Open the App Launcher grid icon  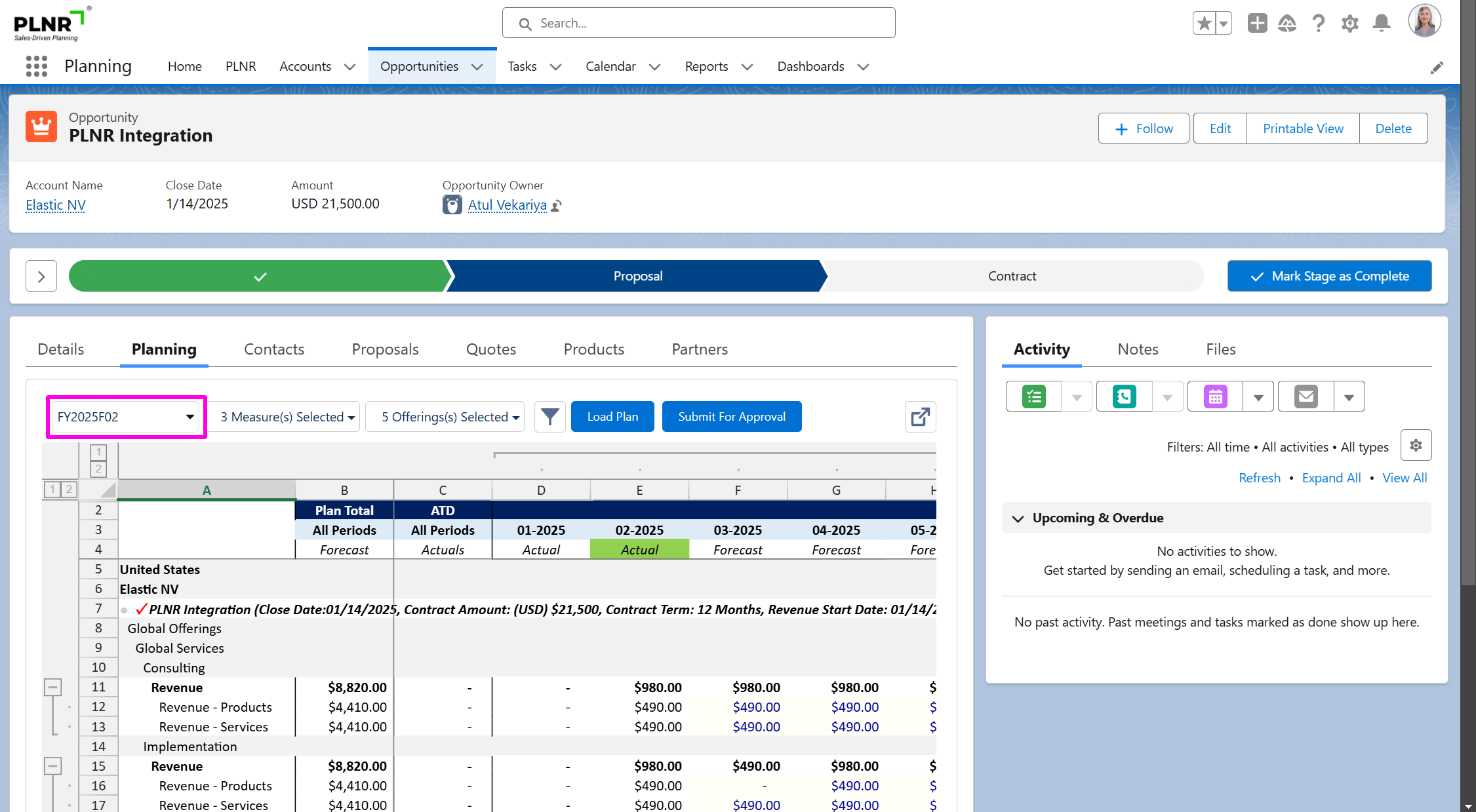click(x=37, y=66)
